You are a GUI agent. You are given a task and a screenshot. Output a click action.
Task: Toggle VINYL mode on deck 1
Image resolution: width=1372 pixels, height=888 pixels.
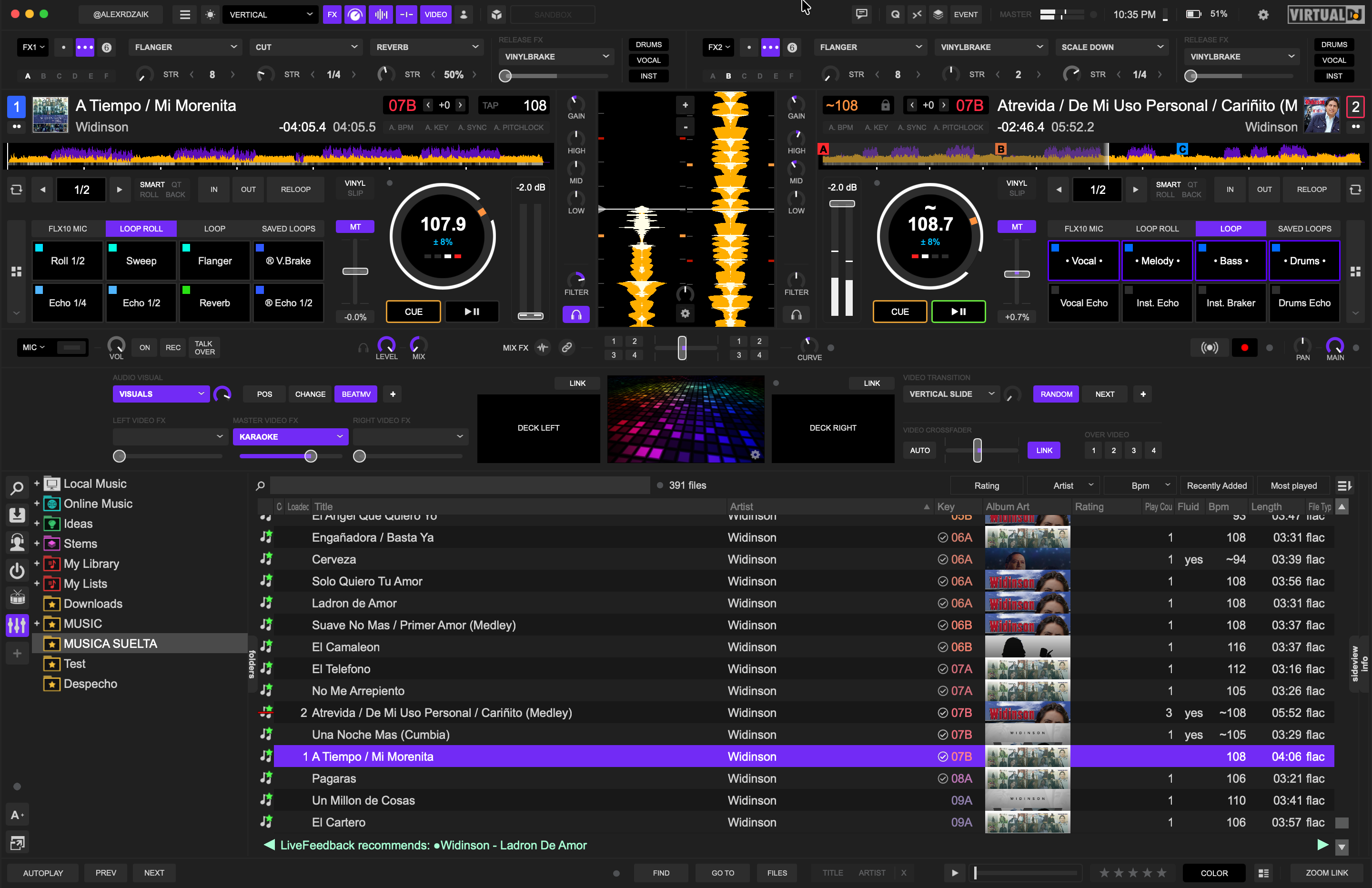(x=355, y=183)
